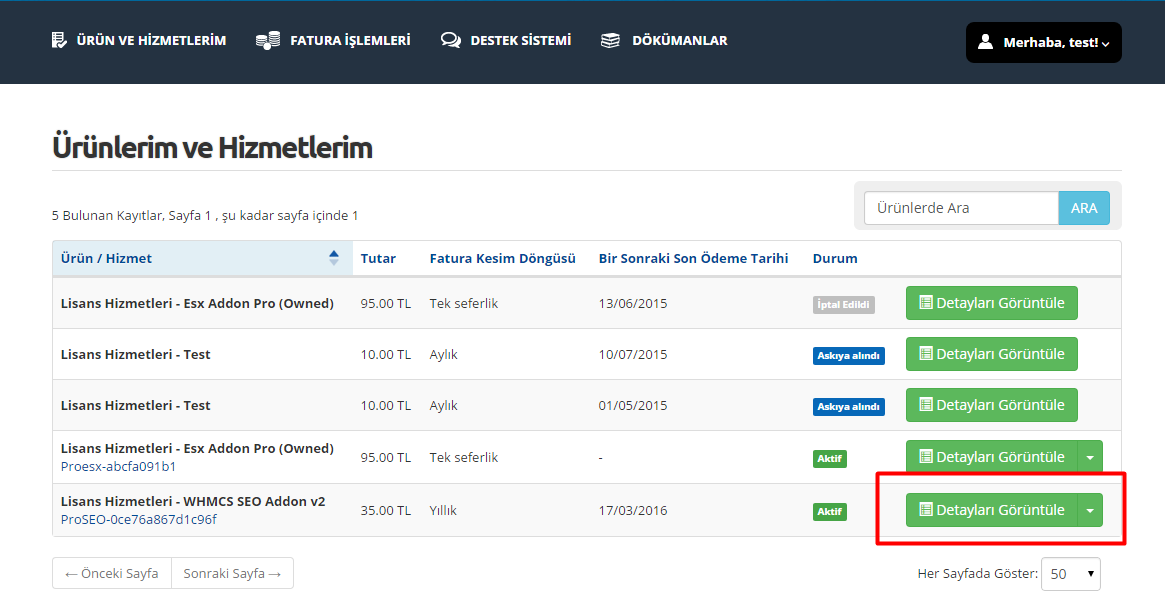
Task: Click the Dökümanlar stacked books icon
Action: point(610,41)
